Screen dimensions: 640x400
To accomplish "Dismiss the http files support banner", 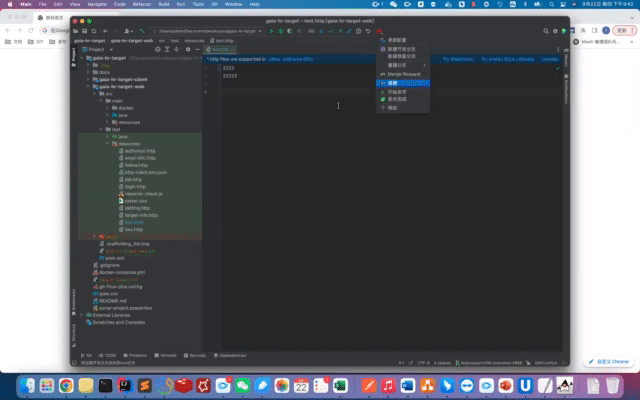I will [549, 59].
